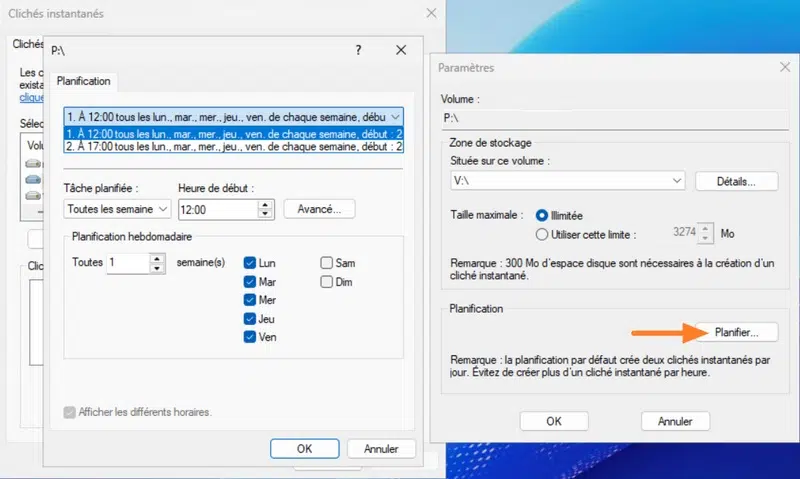Viewport: 800px width, 479px height.
Task: Check the Dim checkbox
Action: pyautogui.click(x=327, y=282)
